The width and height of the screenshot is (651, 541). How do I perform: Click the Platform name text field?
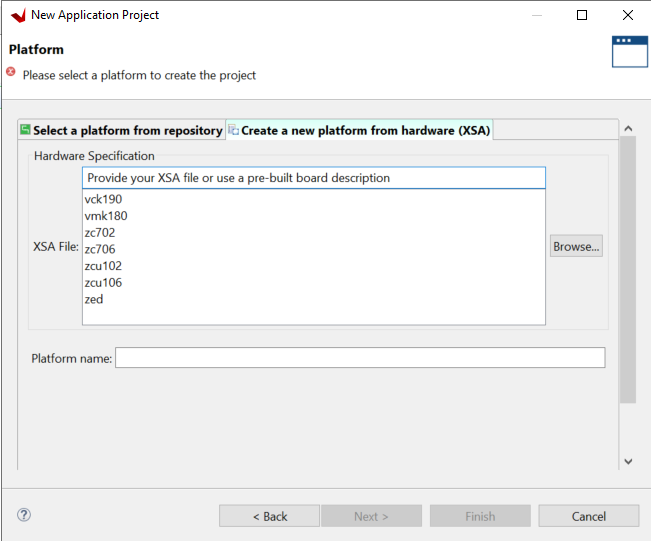(x=360, y=358)
